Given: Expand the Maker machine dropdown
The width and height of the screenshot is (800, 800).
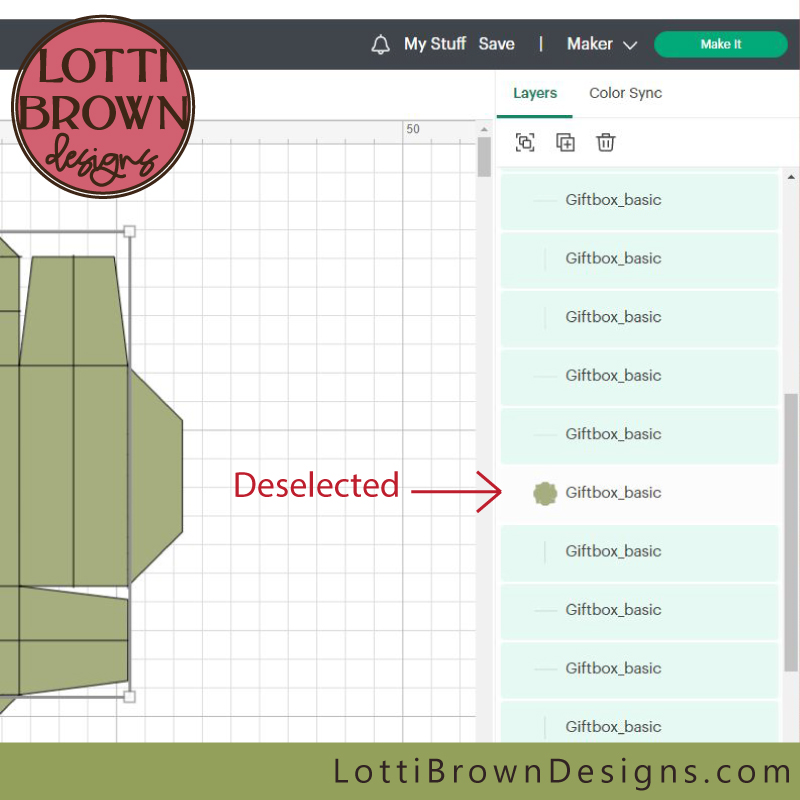Looking at the screenshot, I should click(601, 44).
